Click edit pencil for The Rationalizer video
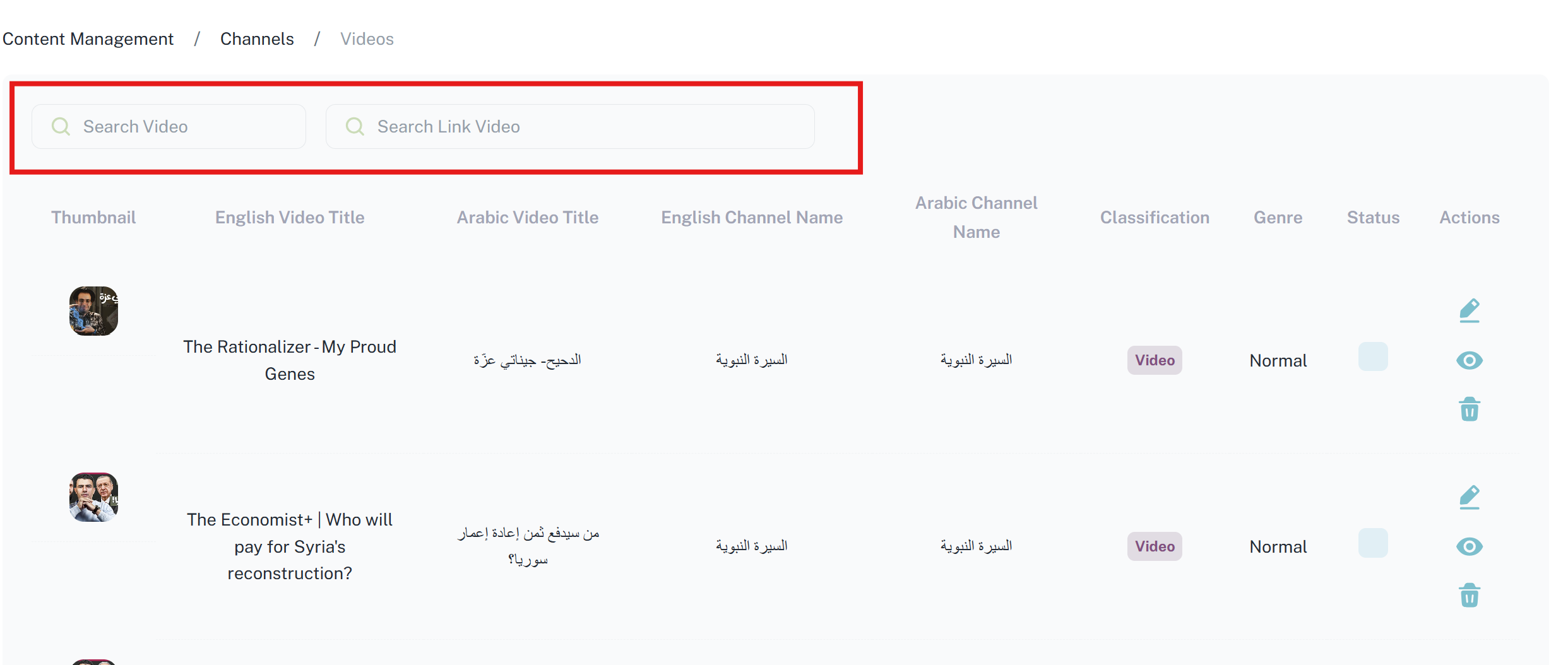 (x=1469, y=310)
